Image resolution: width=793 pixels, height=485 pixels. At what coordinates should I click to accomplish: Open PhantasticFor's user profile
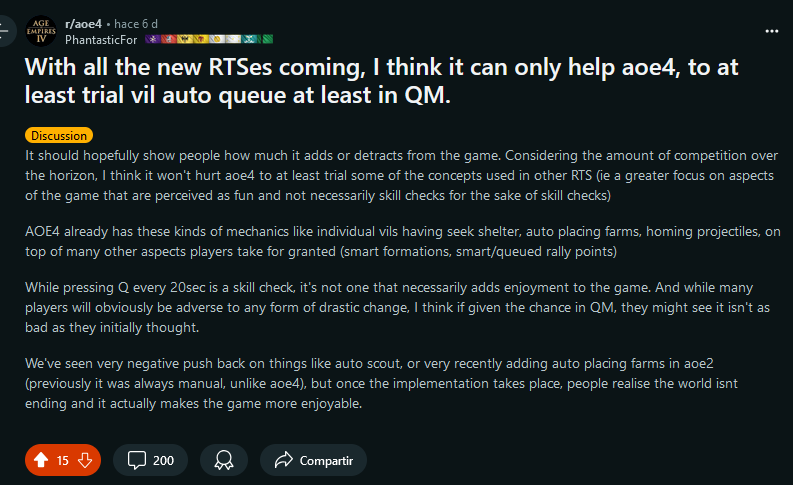pos(101,39)
